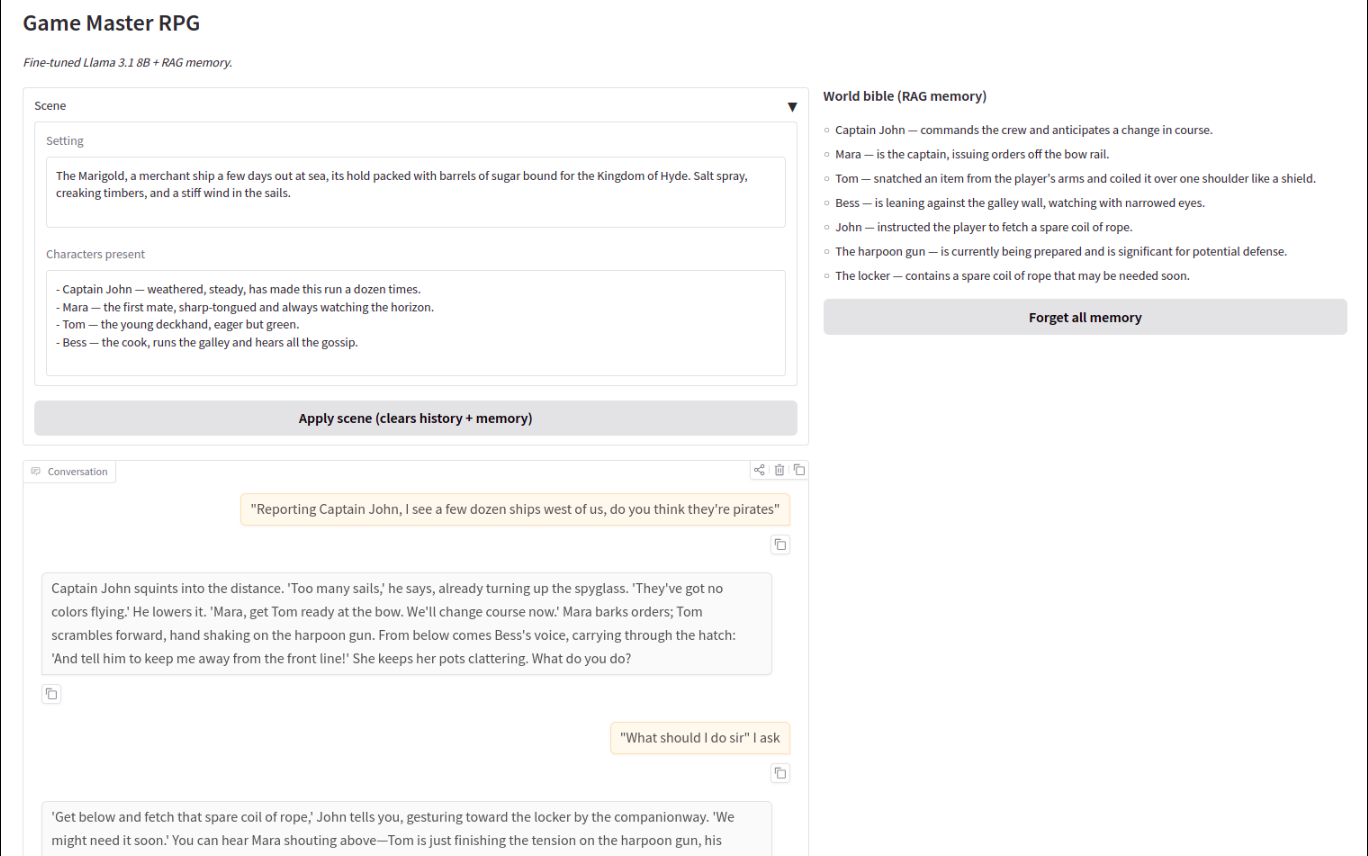1368x856 pixels.
Task: Clear the conversation with the trash icon
Action: tap(779, 470)
